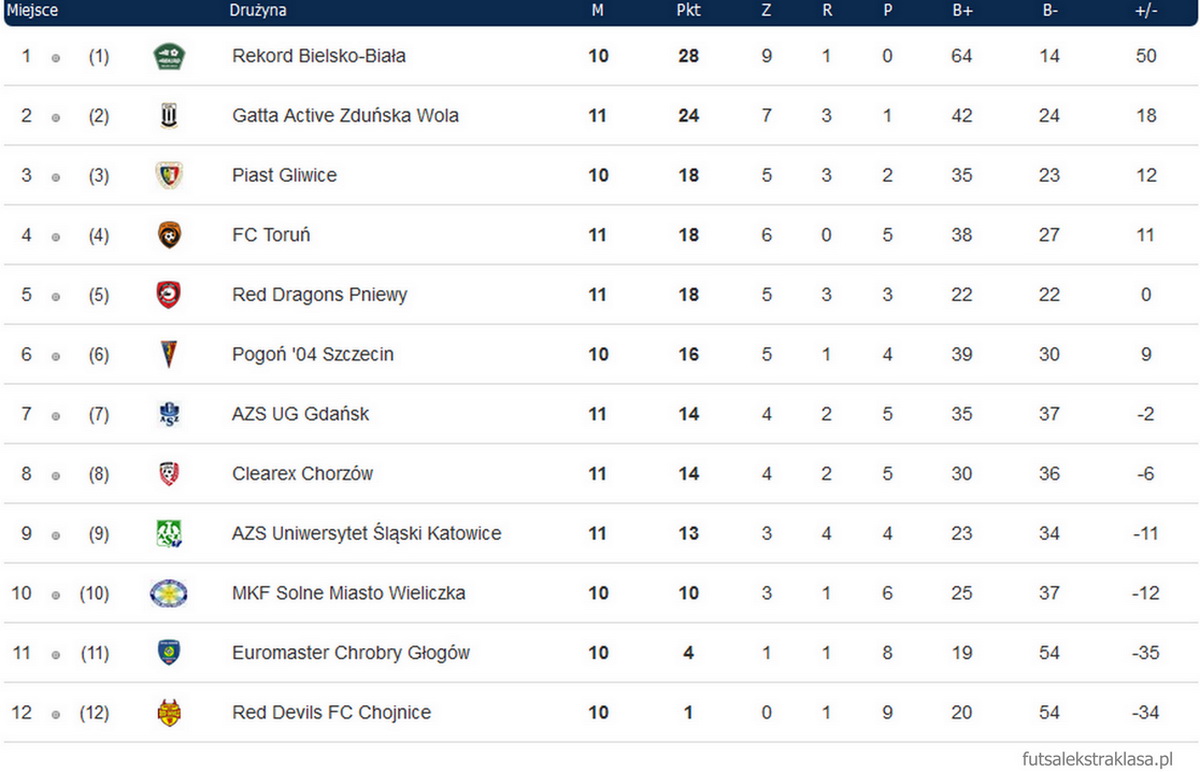Click the FC Toruń club logo
This screenshot has height=772, width=1200.
(168, 235)
